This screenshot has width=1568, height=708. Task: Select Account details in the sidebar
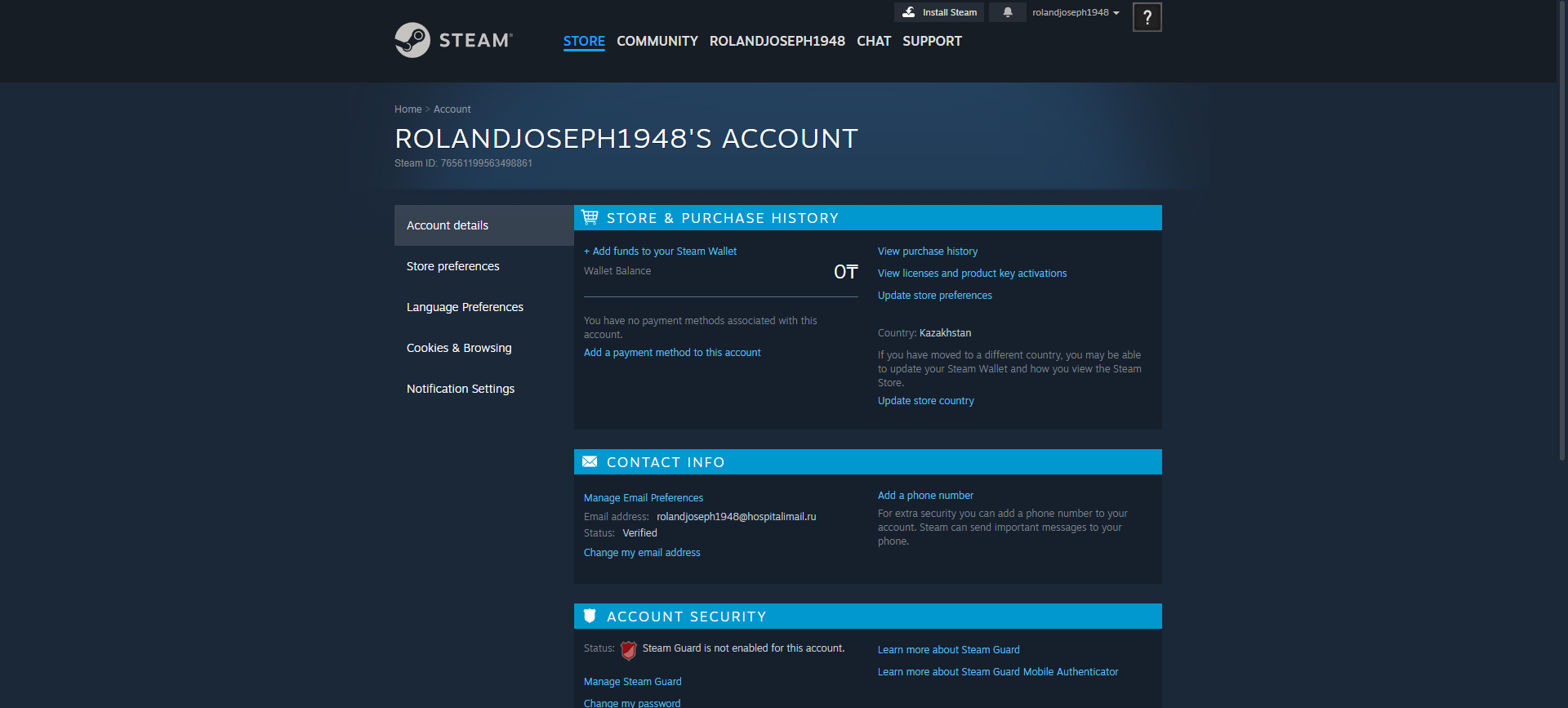point(484,225)
